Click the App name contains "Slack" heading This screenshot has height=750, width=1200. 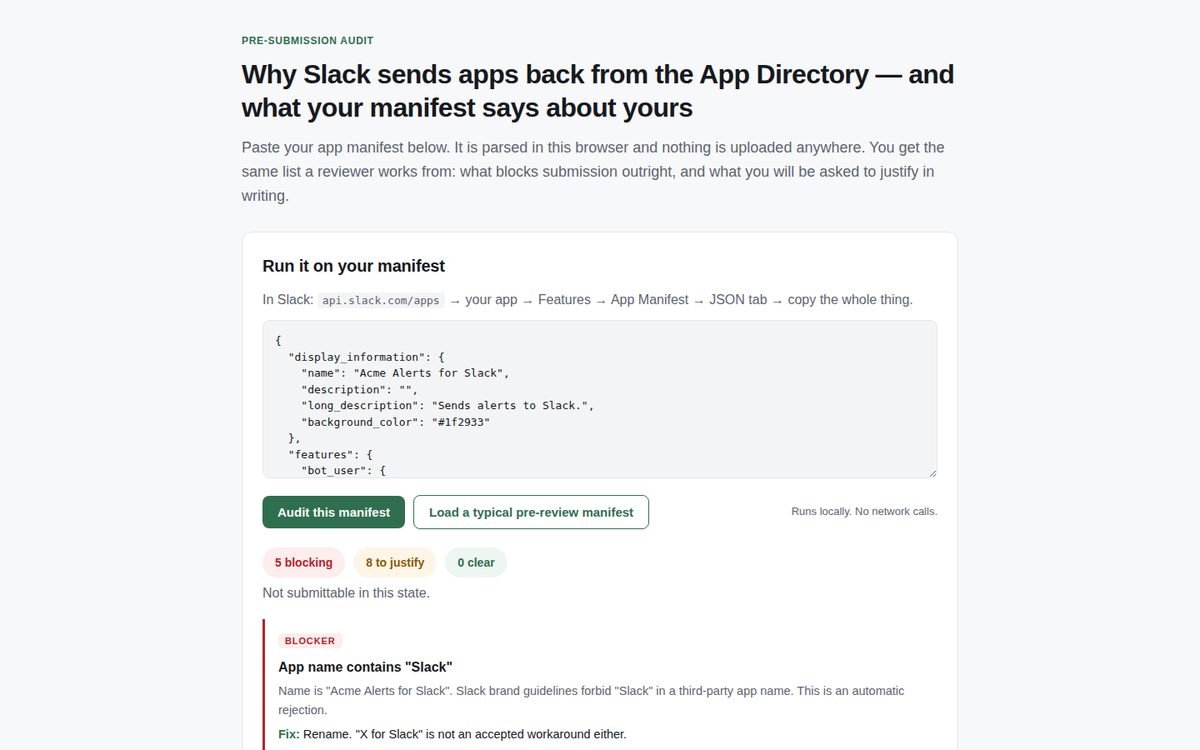click(366, 667)
